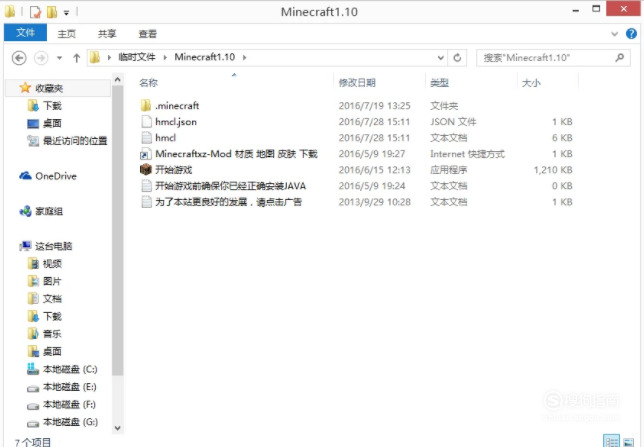Open the recent locations dropdown arrow
The width and height of the screenshot is (644, 447).
pyautogui.click(x=60, y=58)
